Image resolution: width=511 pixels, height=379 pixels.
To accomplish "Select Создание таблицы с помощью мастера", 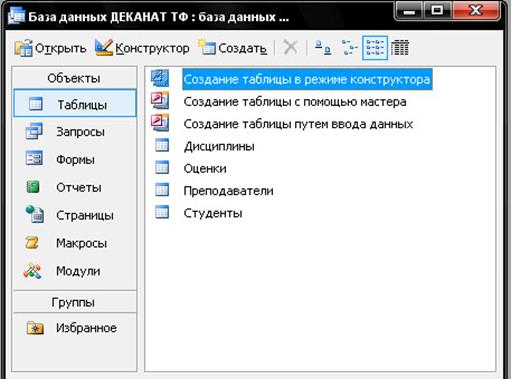I will (x=295, y=102).
